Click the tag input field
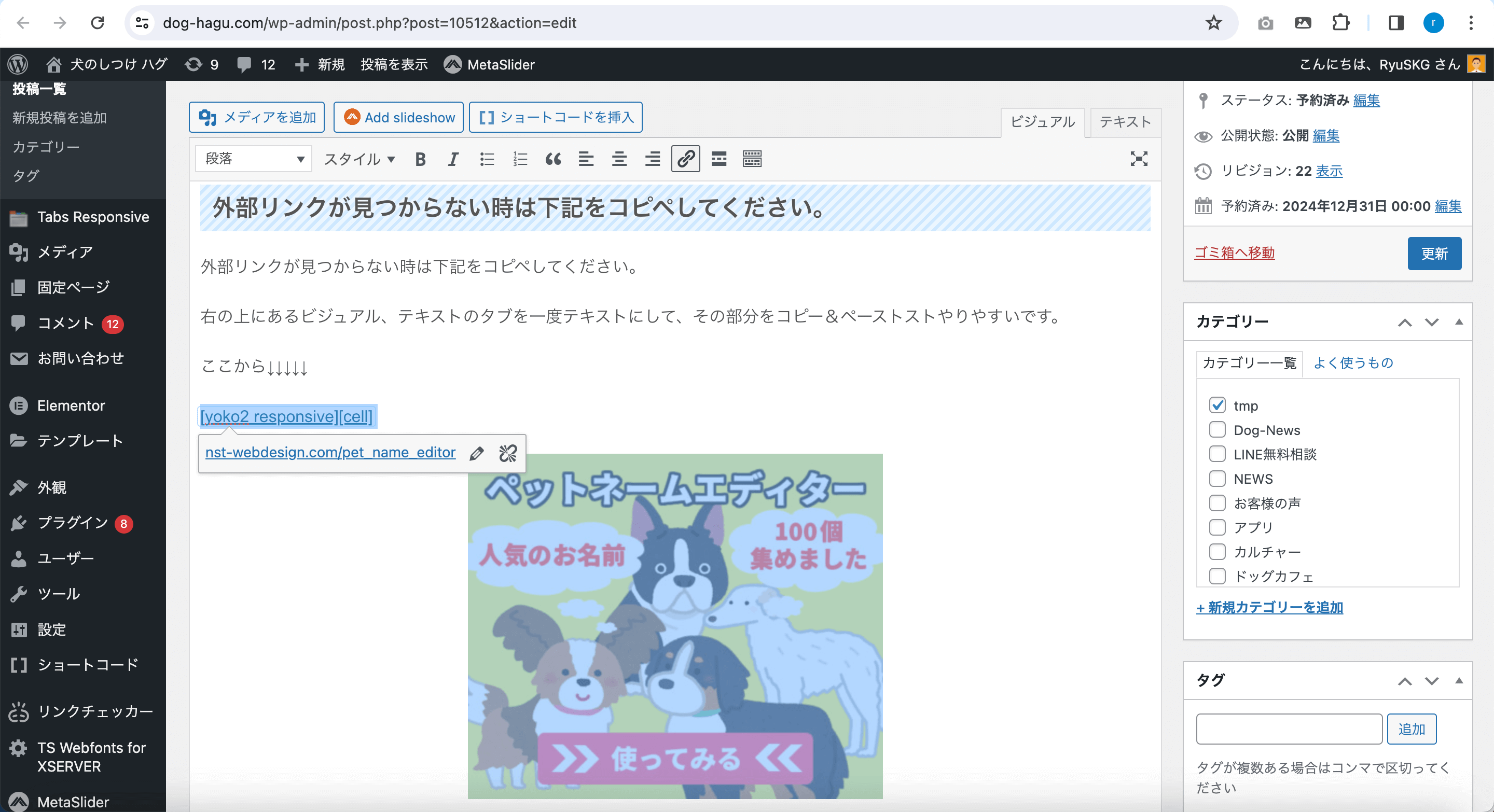 (1289, 729)
